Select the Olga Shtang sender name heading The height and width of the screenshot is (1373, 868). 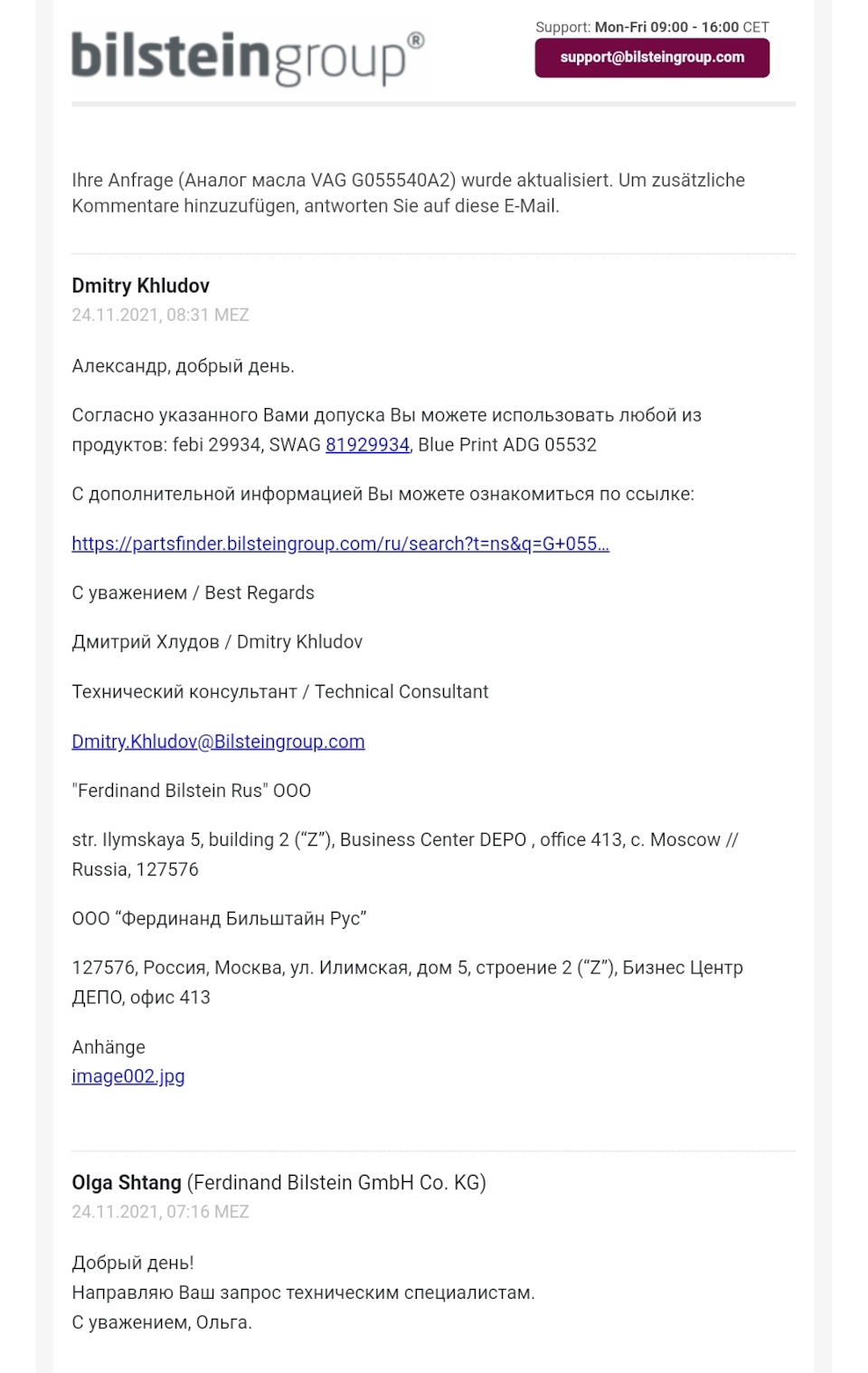127,1183
